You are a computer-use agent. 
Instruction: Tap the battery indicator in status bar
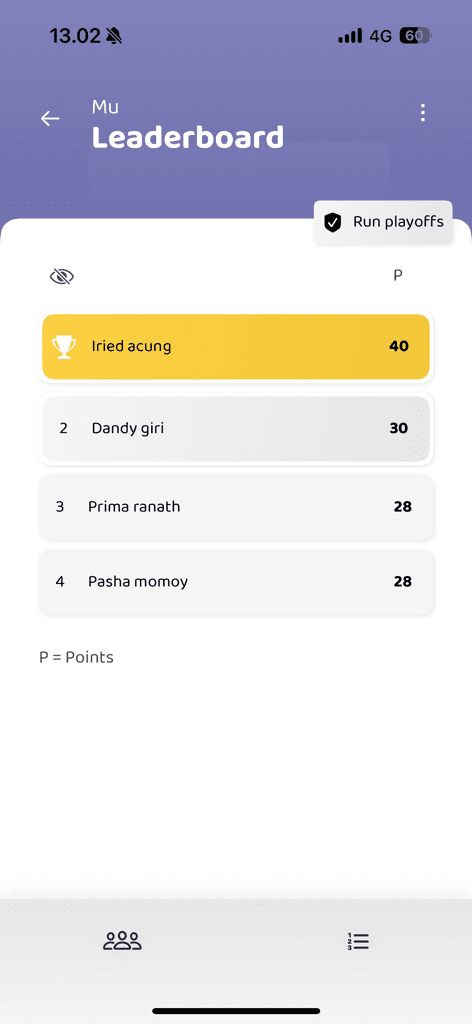[x=415, y=35]
